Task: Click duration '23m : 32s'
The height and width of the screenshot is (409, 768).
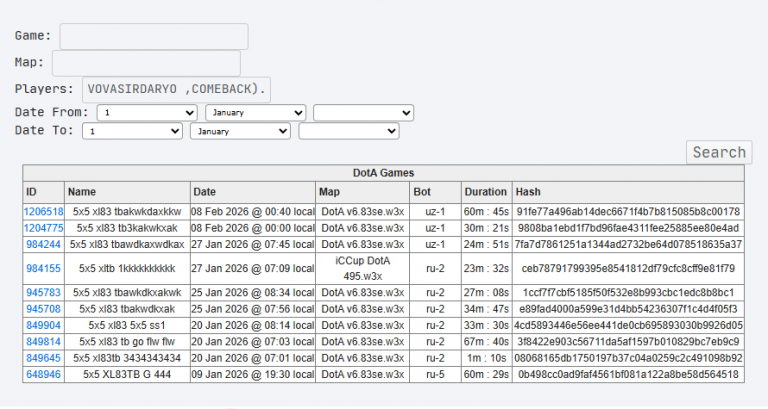Action: (486, 268)
